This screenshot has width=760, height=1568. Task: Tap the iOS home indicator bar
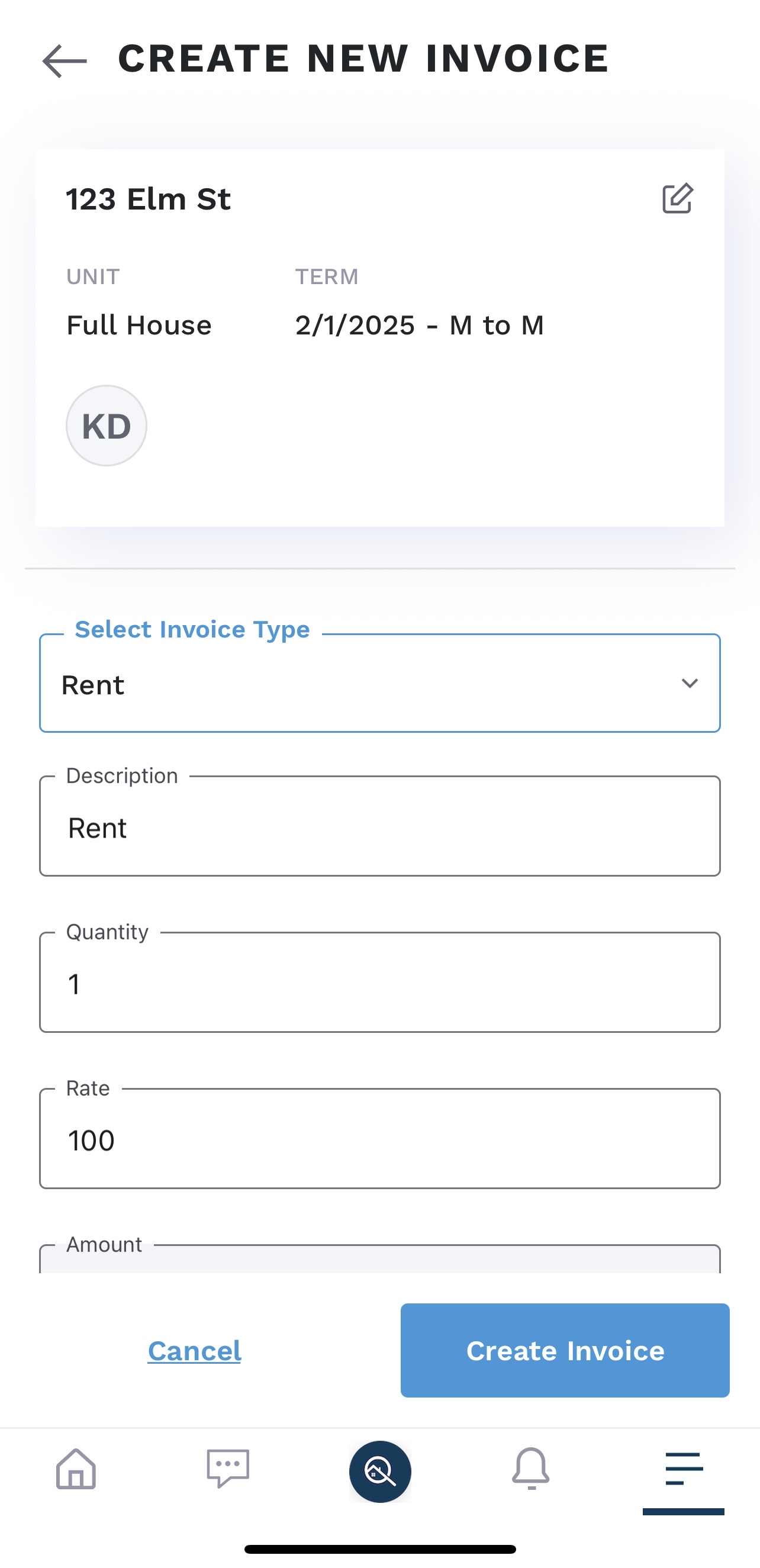pyautogui.click(x=379, y=1548)
